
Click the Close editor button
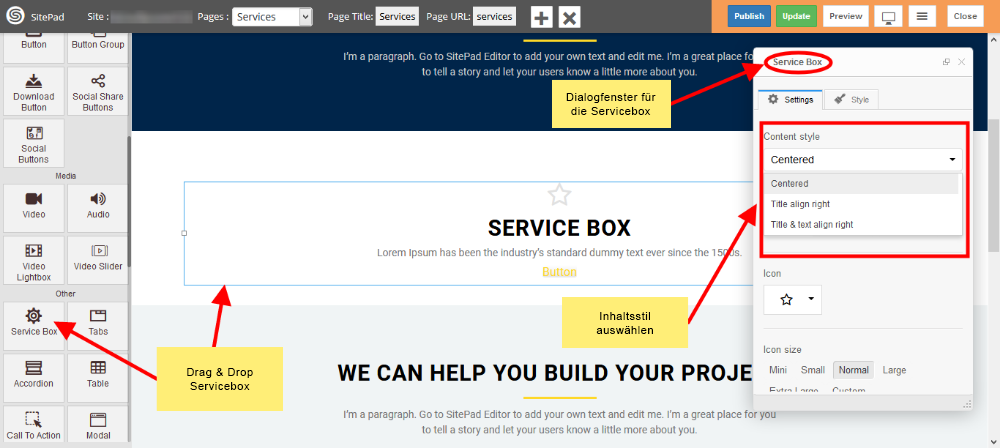(x=965, y=17)
